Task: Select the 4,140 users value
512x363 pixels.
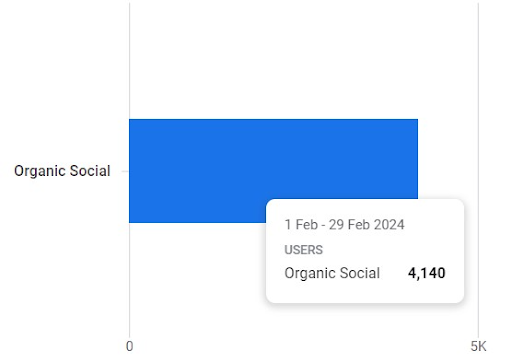Action: [427, 273]
